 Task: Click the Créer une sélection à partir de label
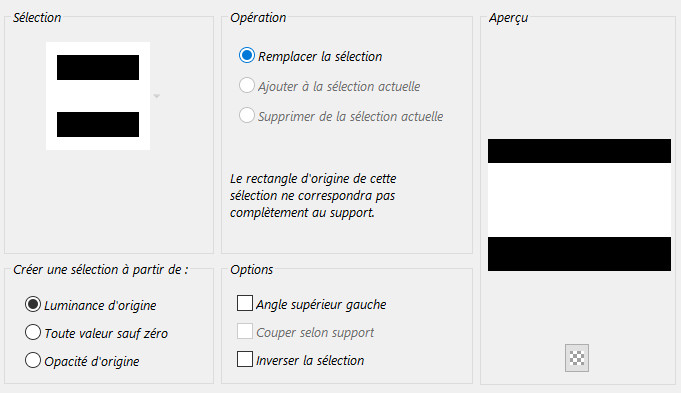pos(101,270)
